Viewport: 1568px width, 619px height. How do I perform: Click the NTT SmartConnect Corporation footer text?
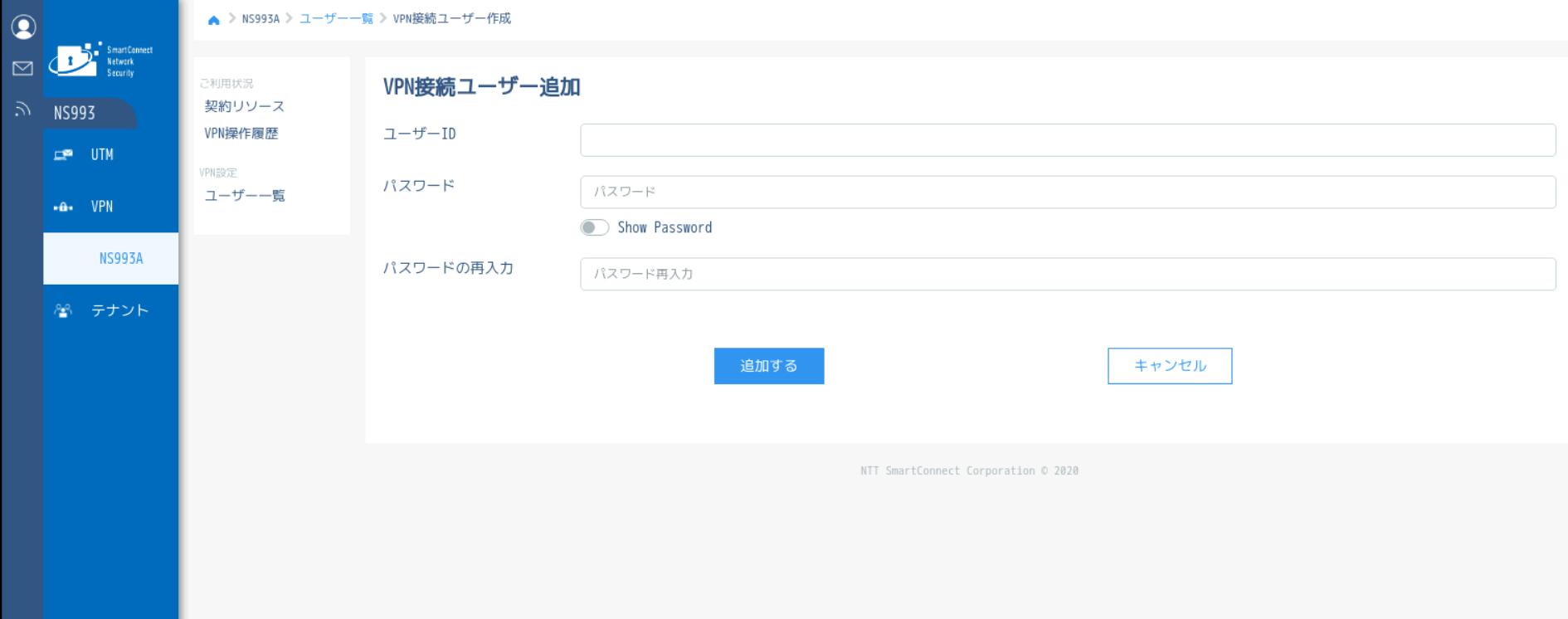click(x=969, y=470)
